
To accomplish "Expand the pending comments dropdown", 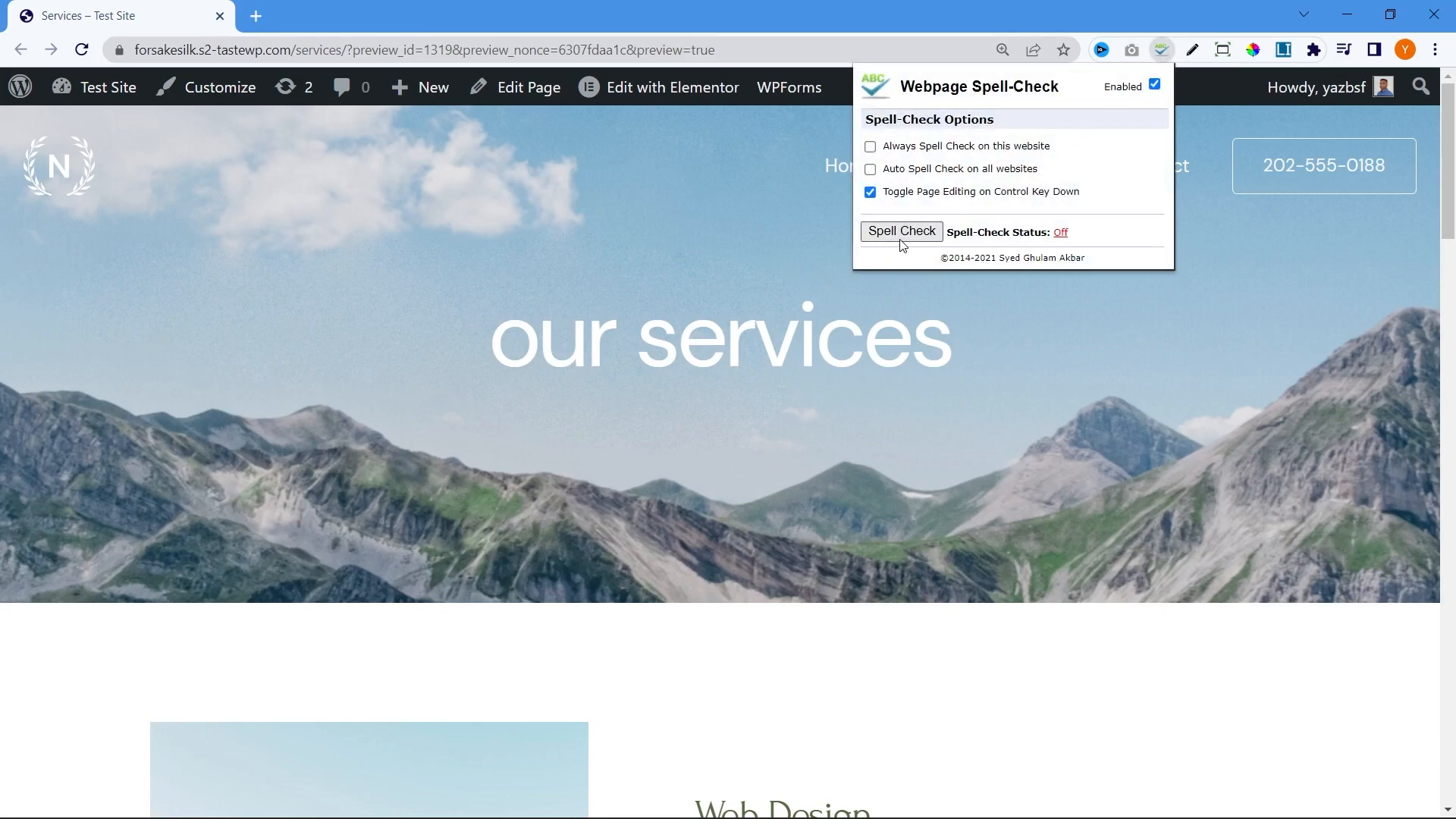I will [350, 87].
